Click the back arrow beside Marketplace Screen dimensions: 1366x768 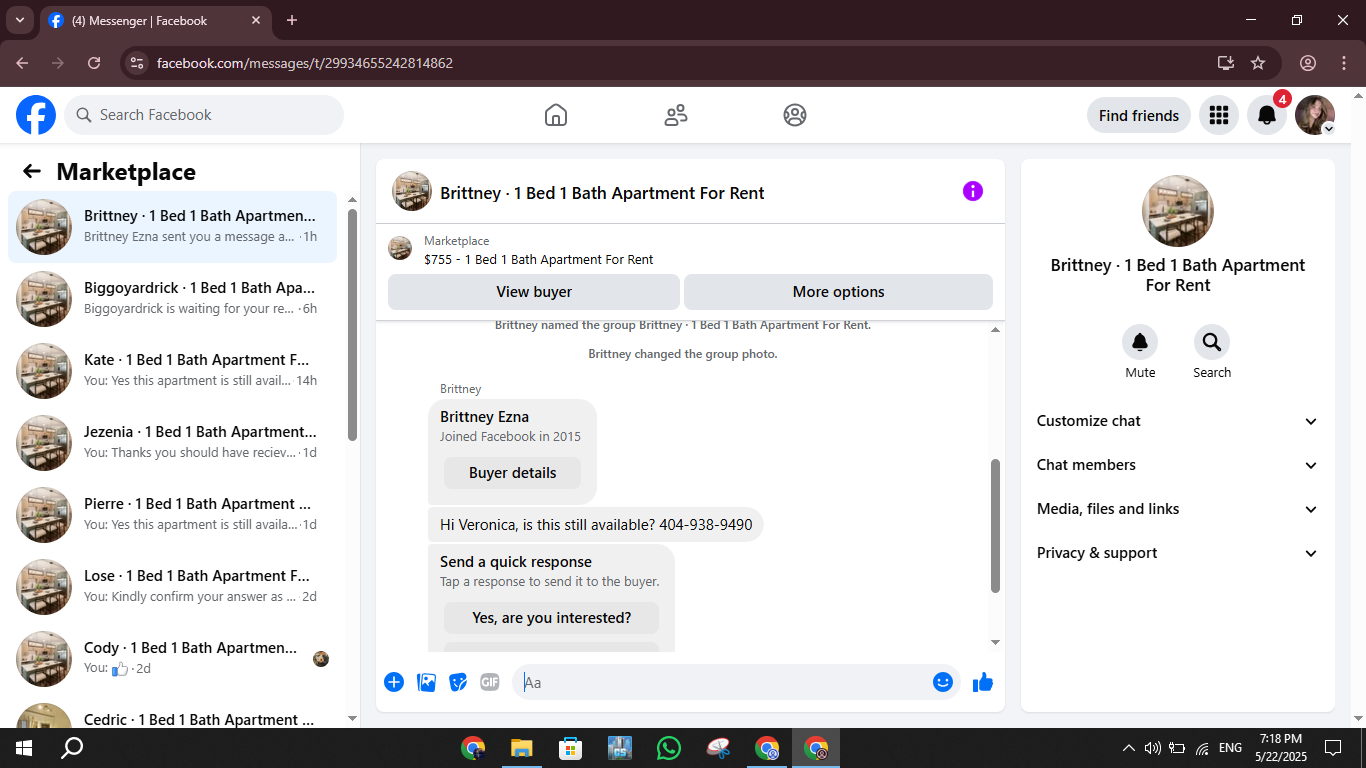coord(32,171)
